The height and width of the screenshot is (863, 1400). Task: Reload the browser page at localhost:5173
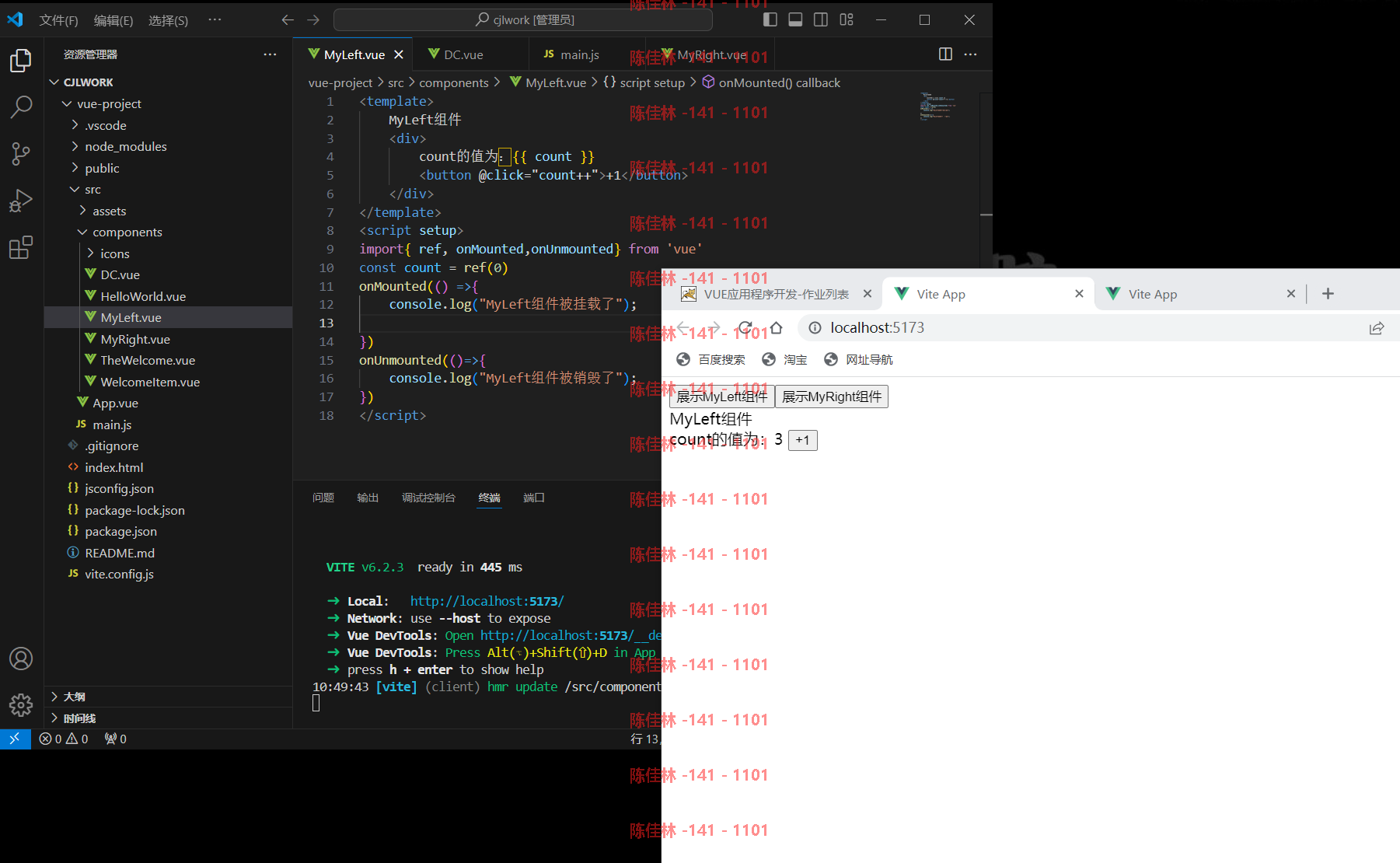(x=745, y=328)
